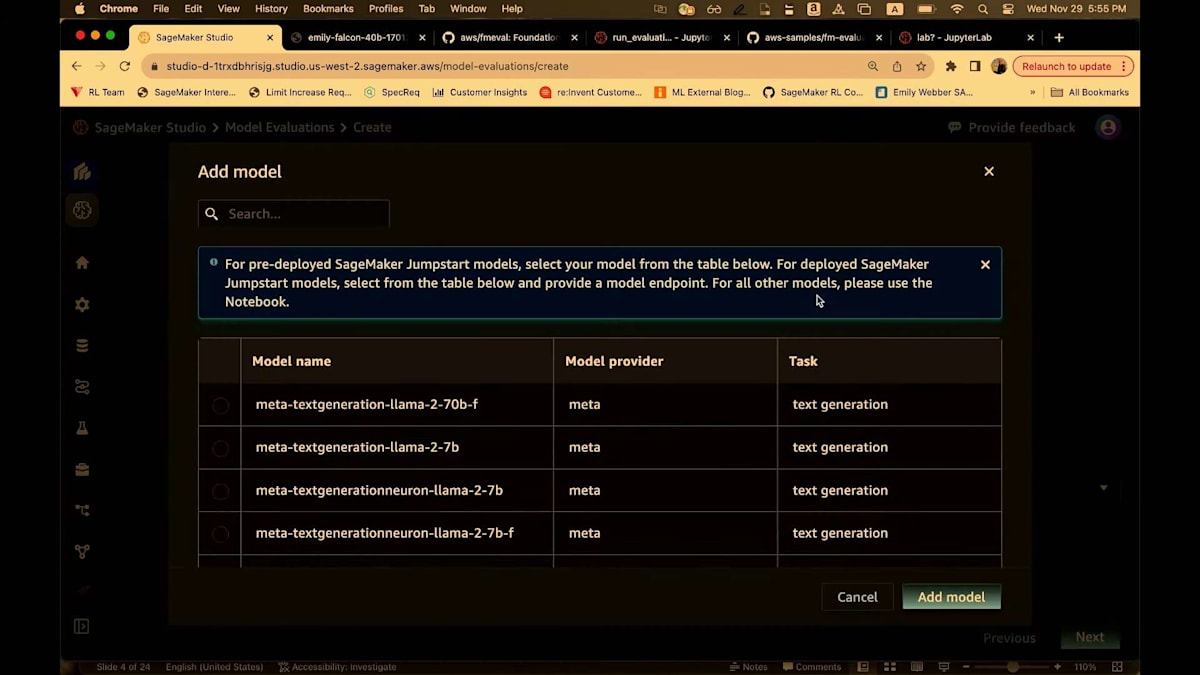Screen dimensions: 1200x675
Task: Open the Profiles menu in menu bar
Action: (386, 9)
